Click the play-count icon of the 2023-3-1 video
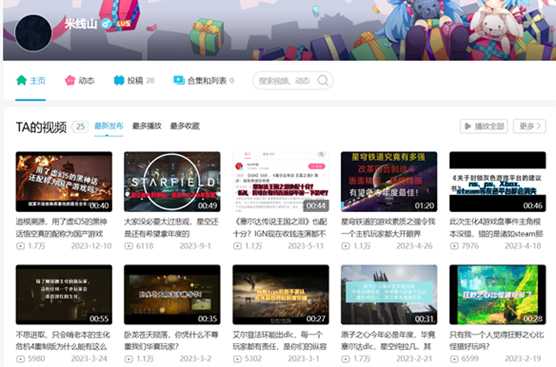 click(237, 358)
